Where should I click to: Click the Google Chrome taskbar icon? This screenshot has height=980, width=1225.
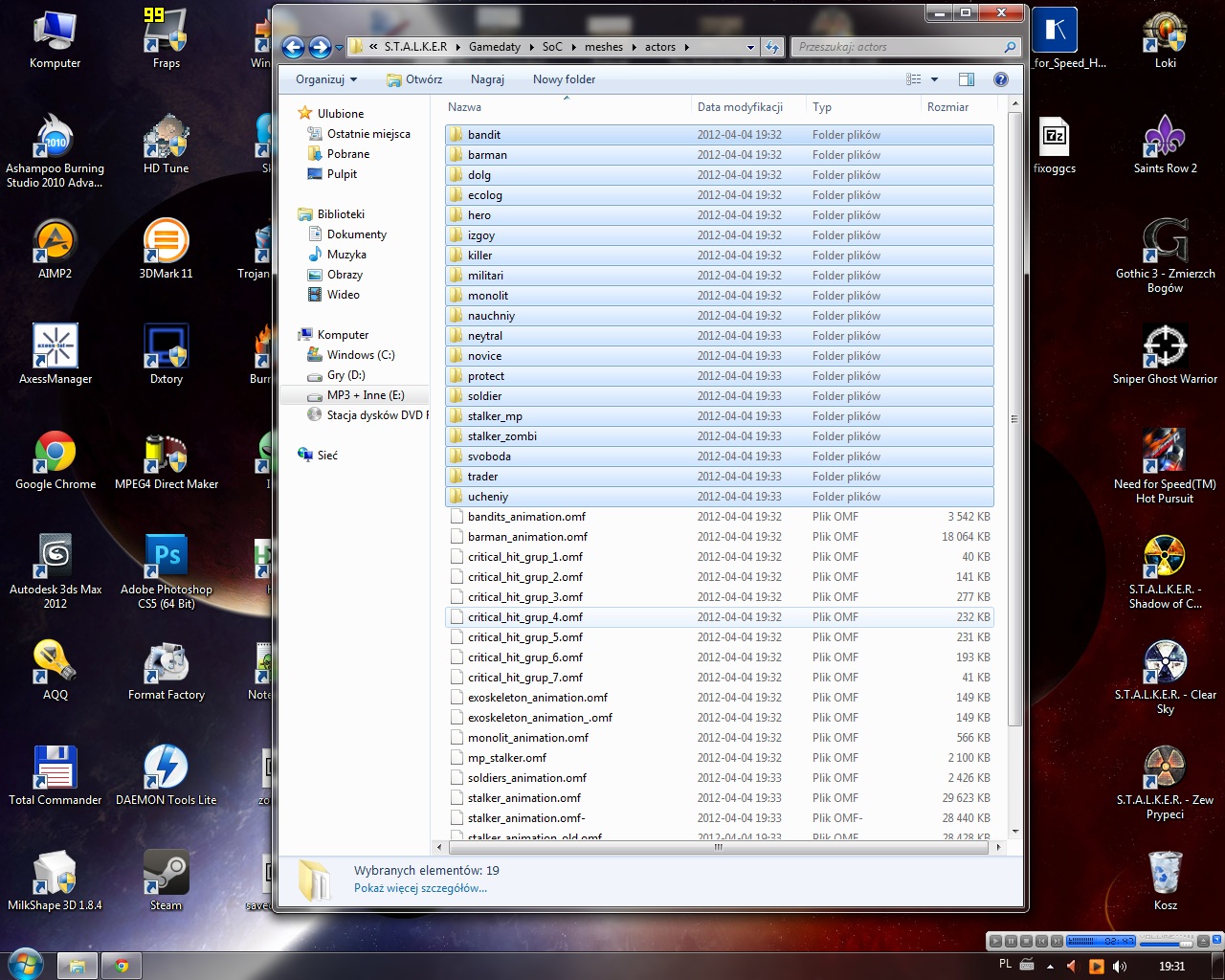pyautogui.click(x=122, y=966)
